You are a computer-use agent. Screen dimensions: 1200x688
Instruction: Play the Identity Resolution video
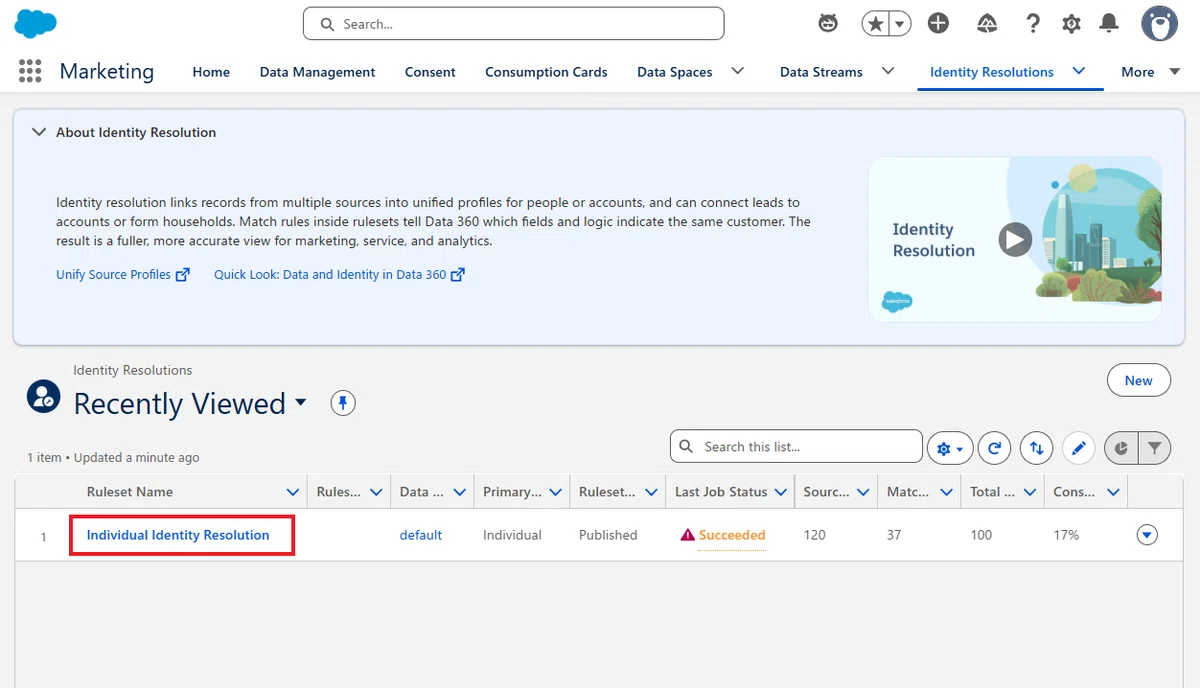(x=1015, y=239)
